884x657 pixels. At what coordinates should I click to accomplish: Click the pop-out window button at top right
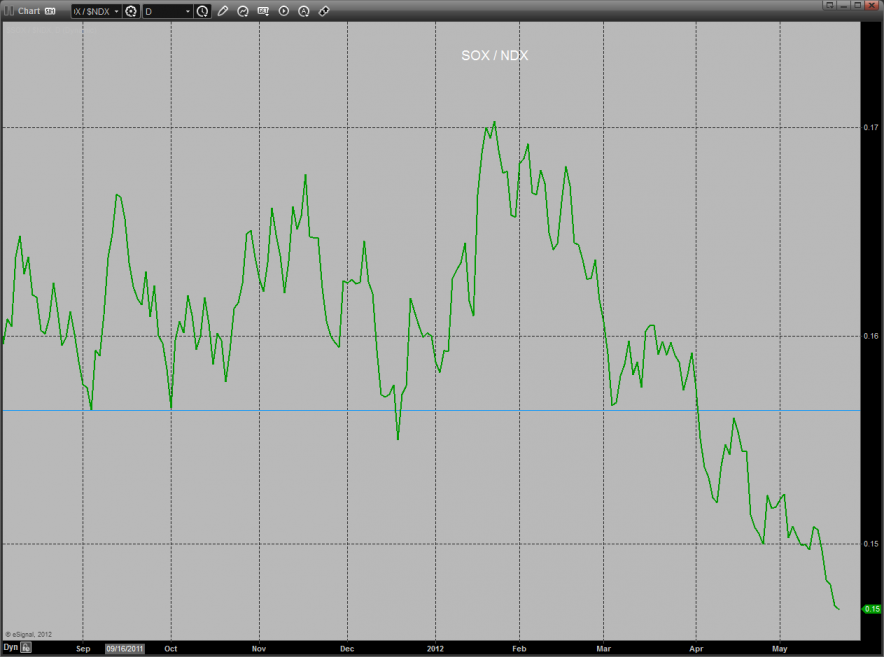pyautogui.click(x=829, y=6)
